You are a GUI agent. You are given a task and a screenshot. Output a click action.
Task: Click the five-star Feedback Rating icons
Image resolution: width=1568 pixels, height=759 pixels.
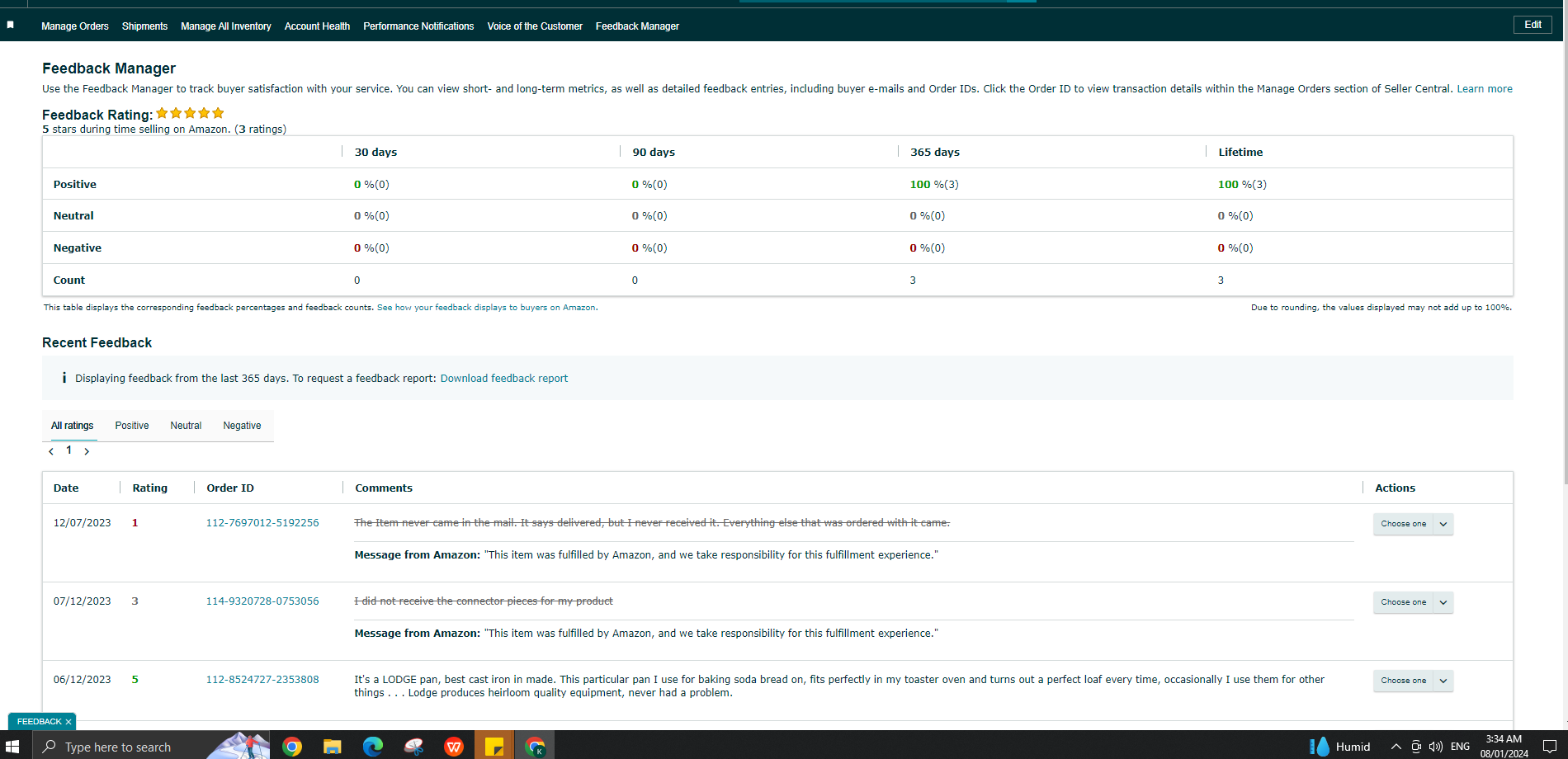(x=190, y=113)
